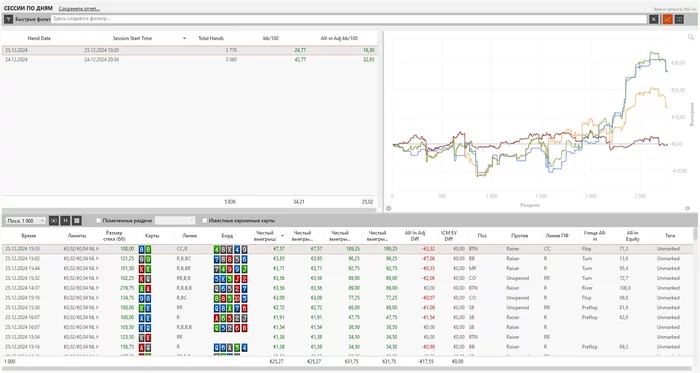Sort by bb/100 column header

pyautogui.click(x=271, y=38)
